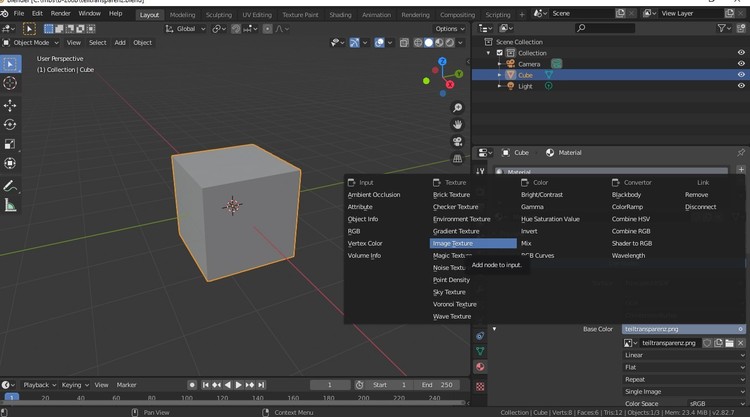Toggle snapping magnet icon

[236, 29]
